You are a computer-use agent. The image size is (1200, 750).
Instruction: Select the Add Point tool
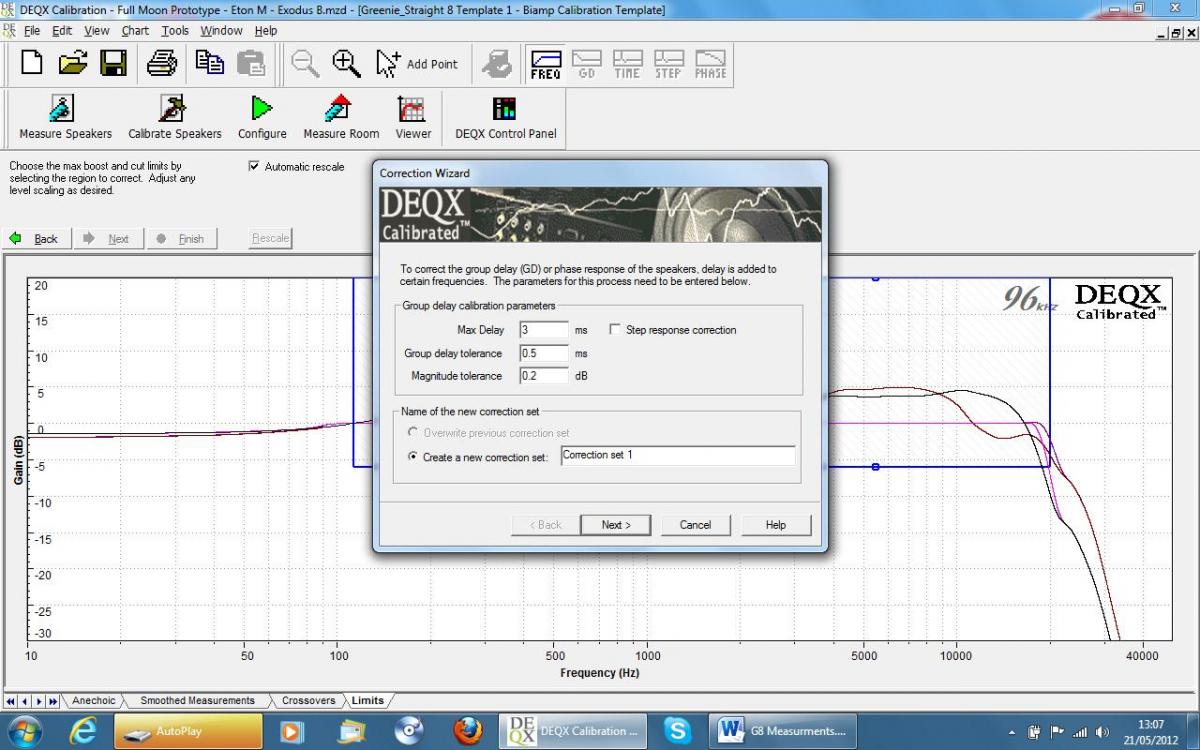[416, 64]
